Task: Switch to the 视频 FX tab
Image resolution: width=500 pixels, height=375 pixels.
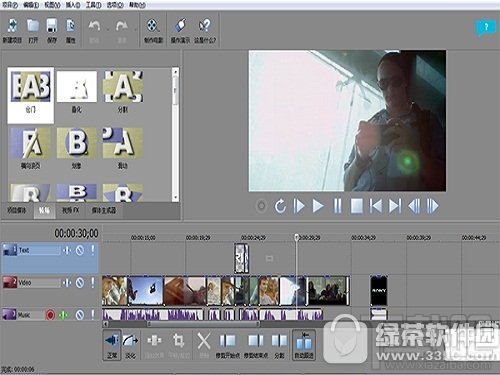Action: (x=71, y=210)
